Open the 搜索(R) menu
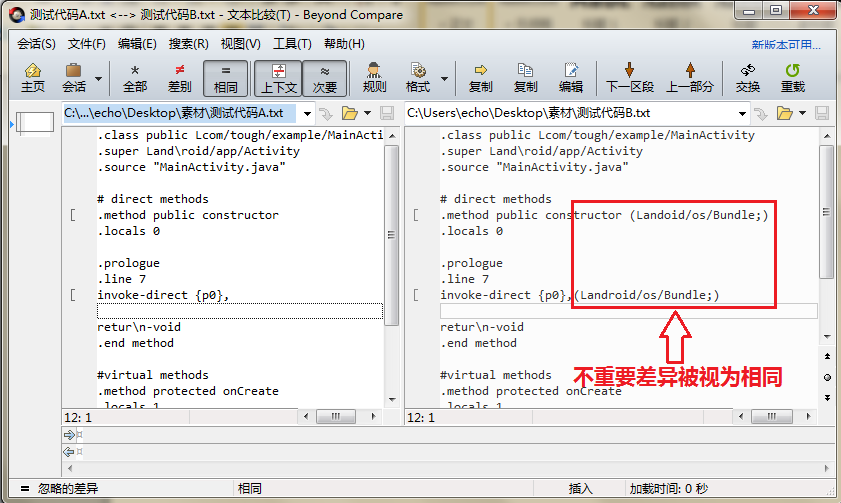The width and height of the screenshot is (841, 503). click(x=188, y=44)
